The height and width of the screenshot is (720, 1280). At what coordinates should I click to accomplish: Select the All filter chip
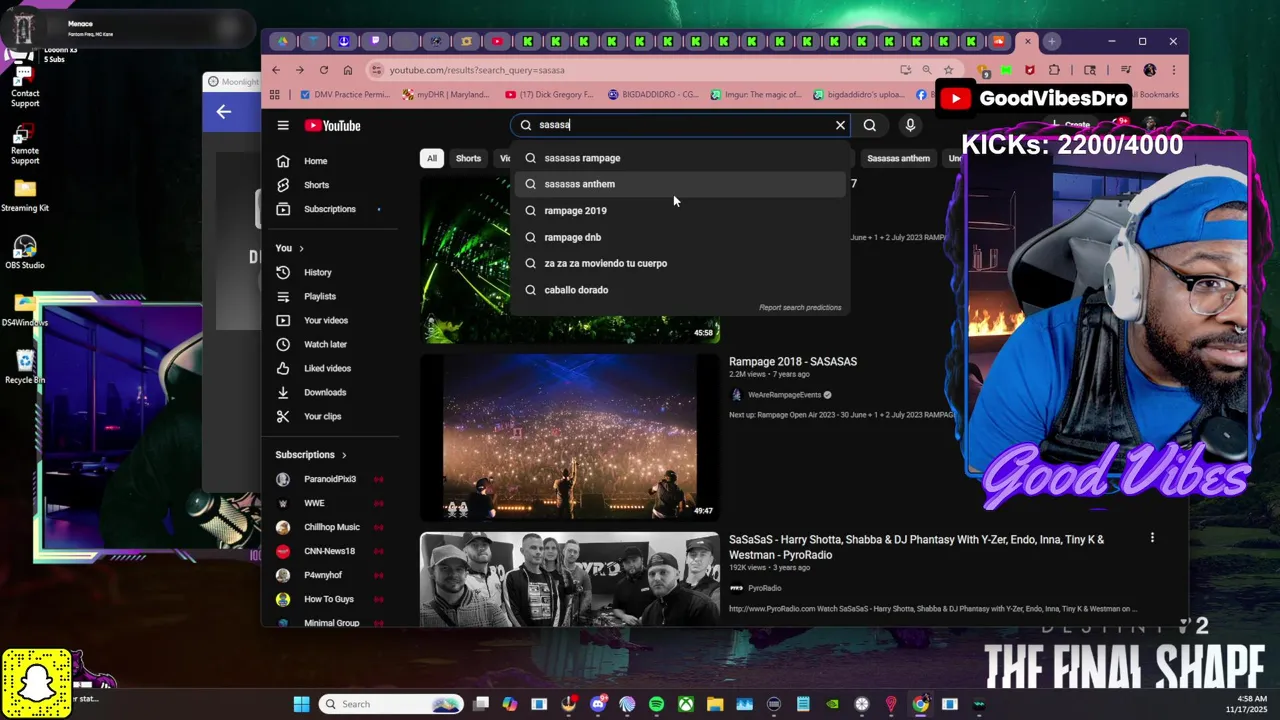(x=432, y=158)
